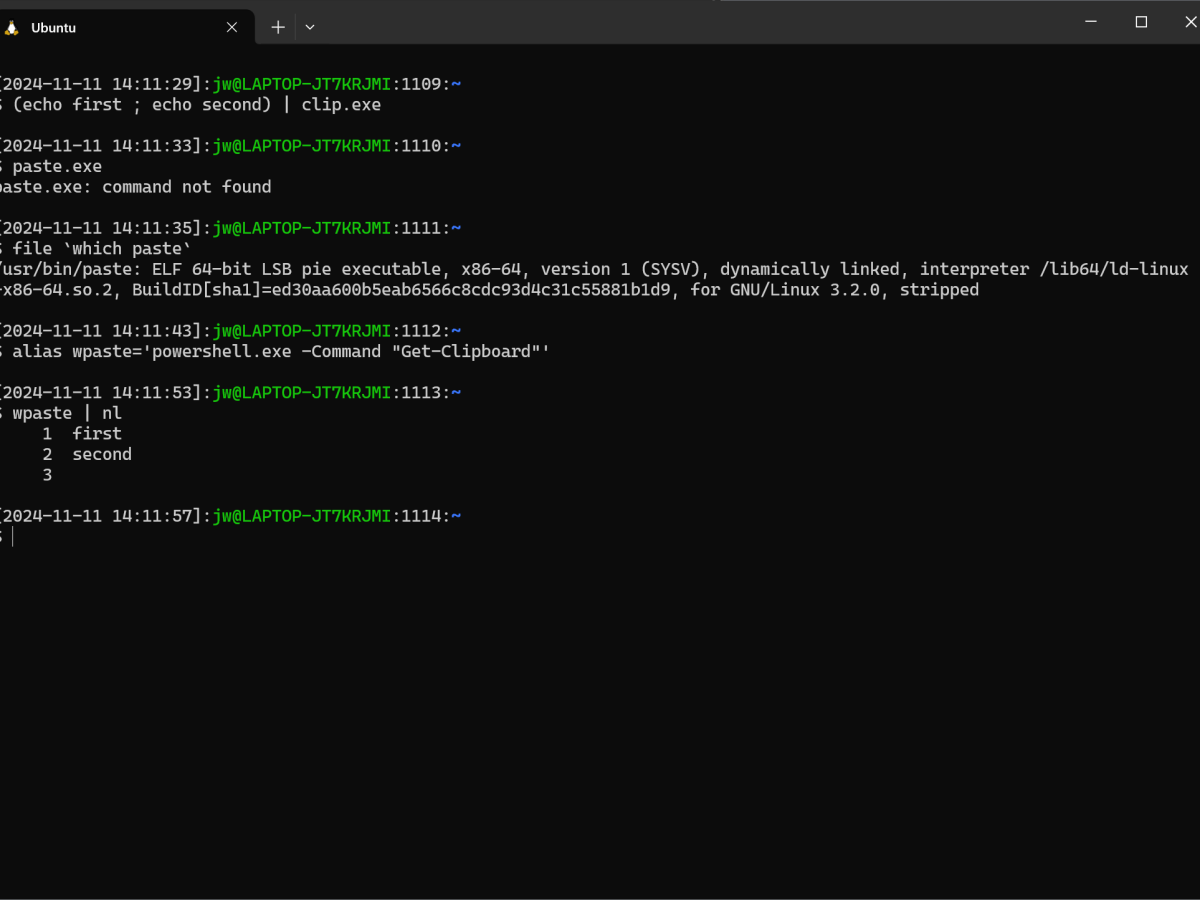The image size is (1200, 900).
Task: Open a new terminal tab with the plus icon
Action: tap(276, 27)
